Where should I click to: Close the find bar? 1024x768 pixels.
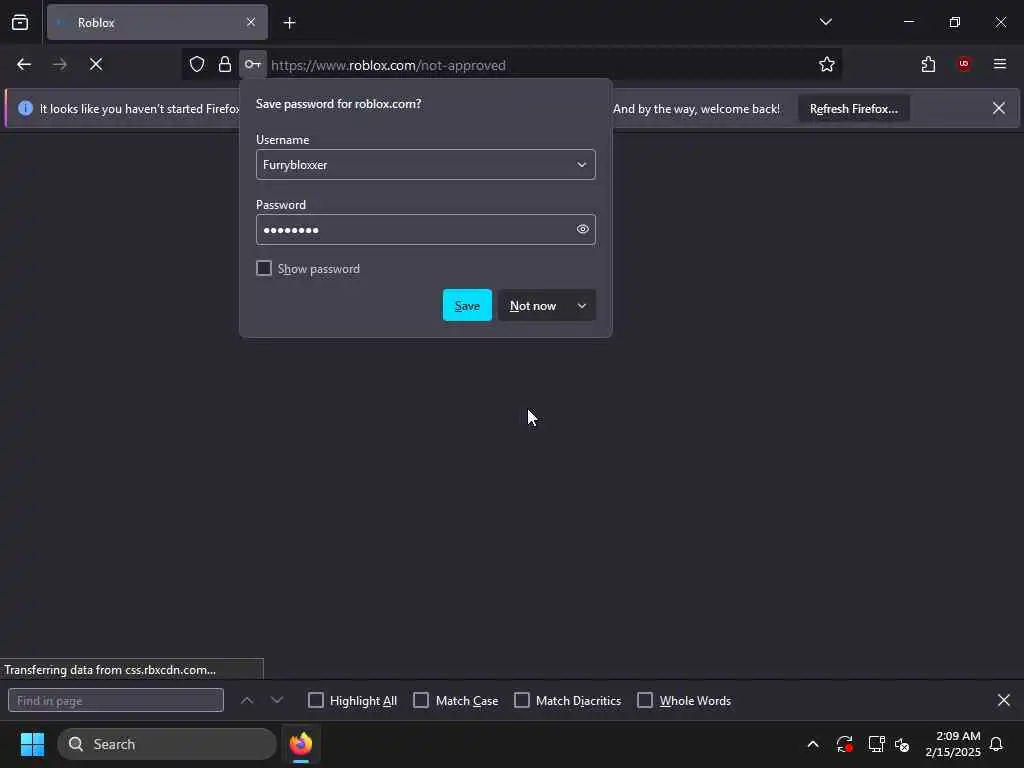1004,701
